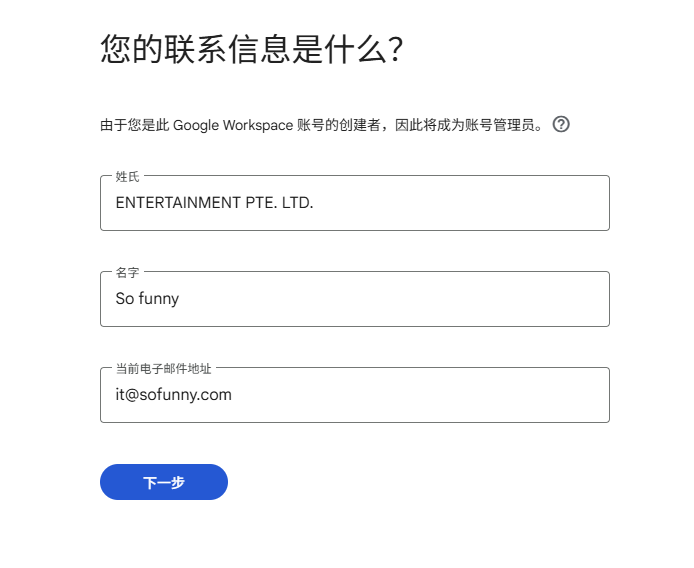Screen dimensions: 694x568
Task: Click the word LTD. in surname field
Action: pyautogui.click(x=297, y=203)
